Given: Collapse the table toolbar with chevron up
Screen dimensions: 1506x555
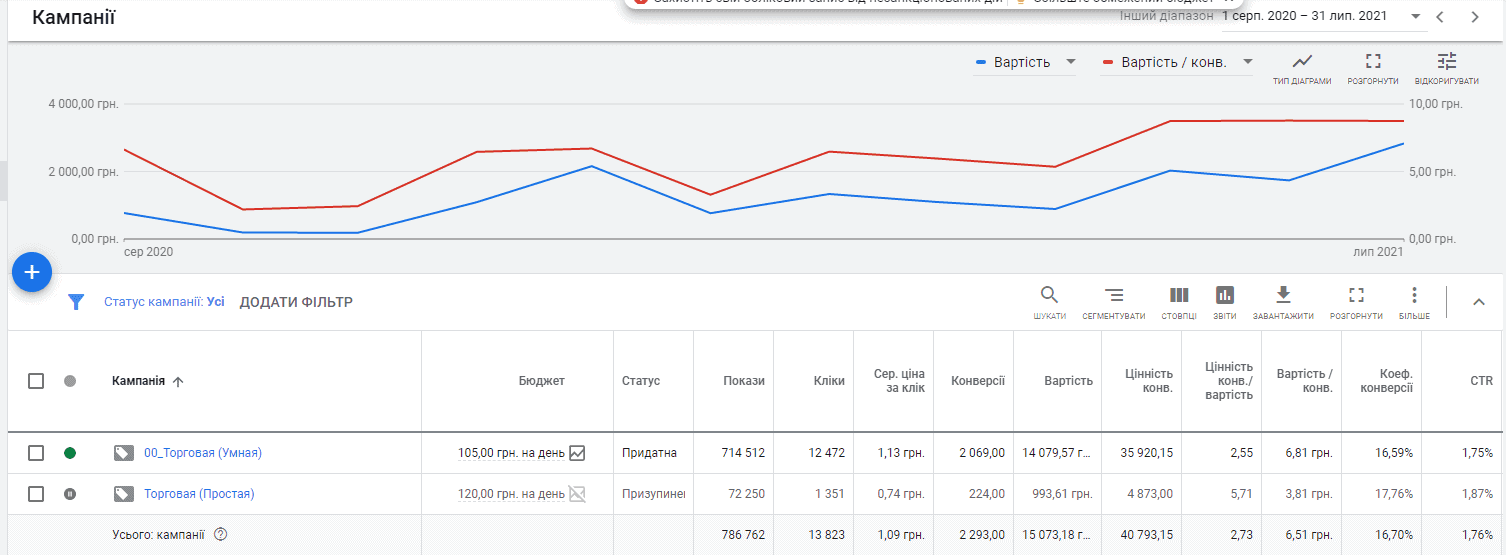Looking at the screenshot, I should pos(1479,302).
